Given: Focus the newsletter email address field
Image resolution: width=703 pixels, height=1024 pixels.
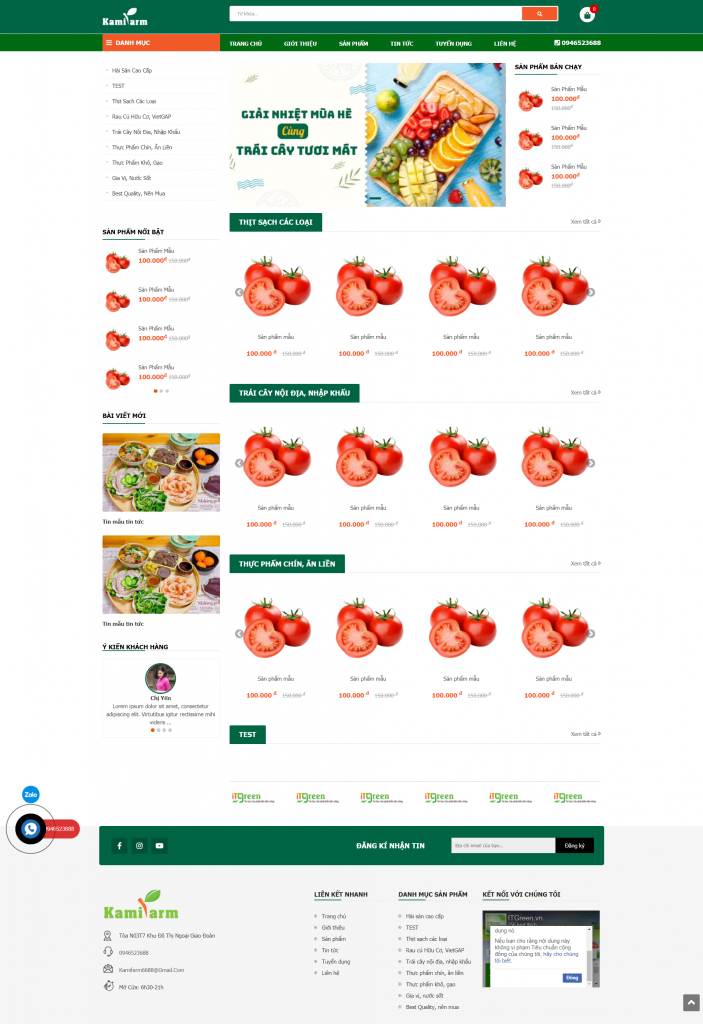Looking at the screenshot, I should (x=503, y=846).
